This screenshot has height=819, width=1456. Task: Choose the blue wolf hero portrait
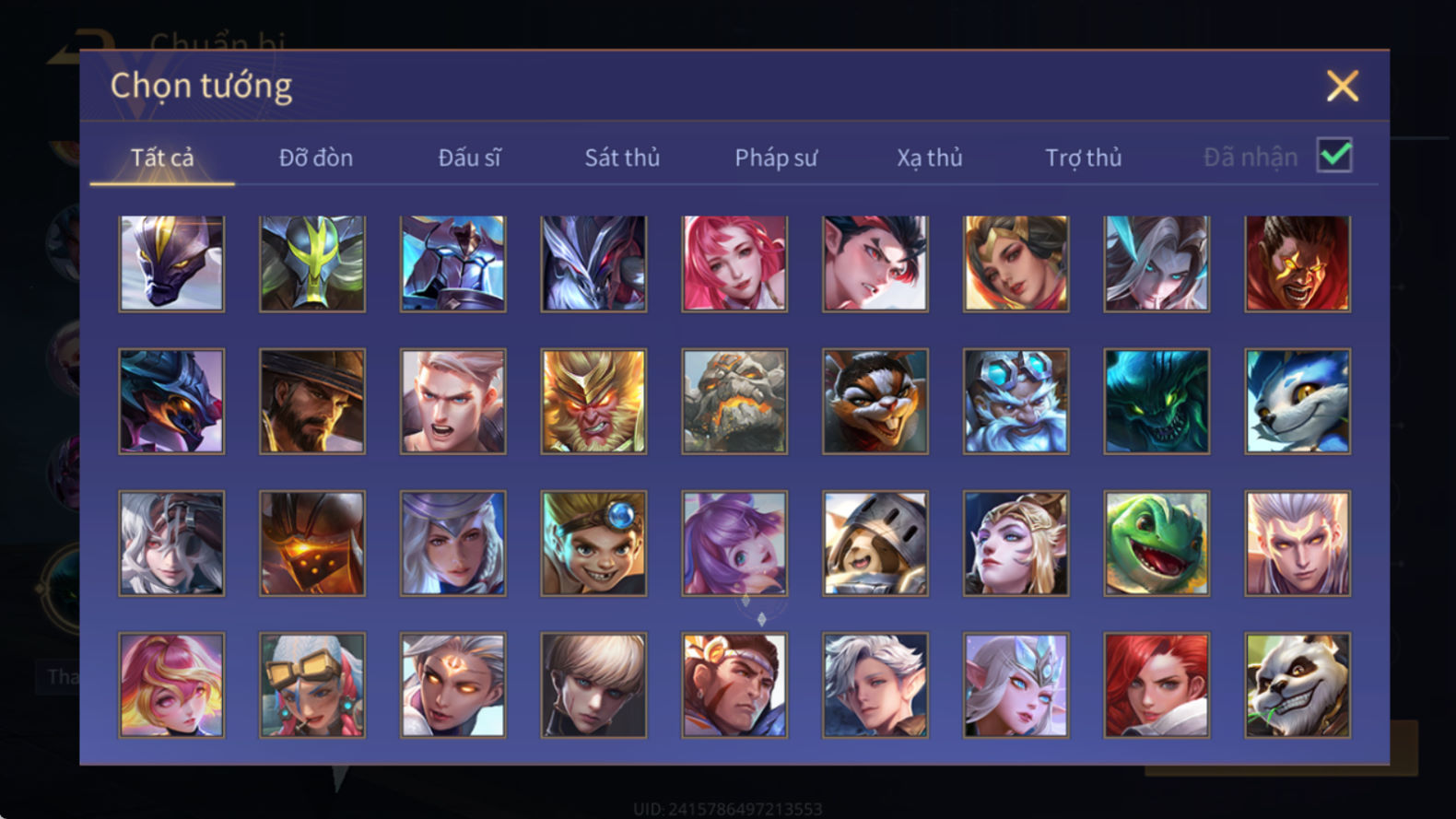(x=1297, y=402)
